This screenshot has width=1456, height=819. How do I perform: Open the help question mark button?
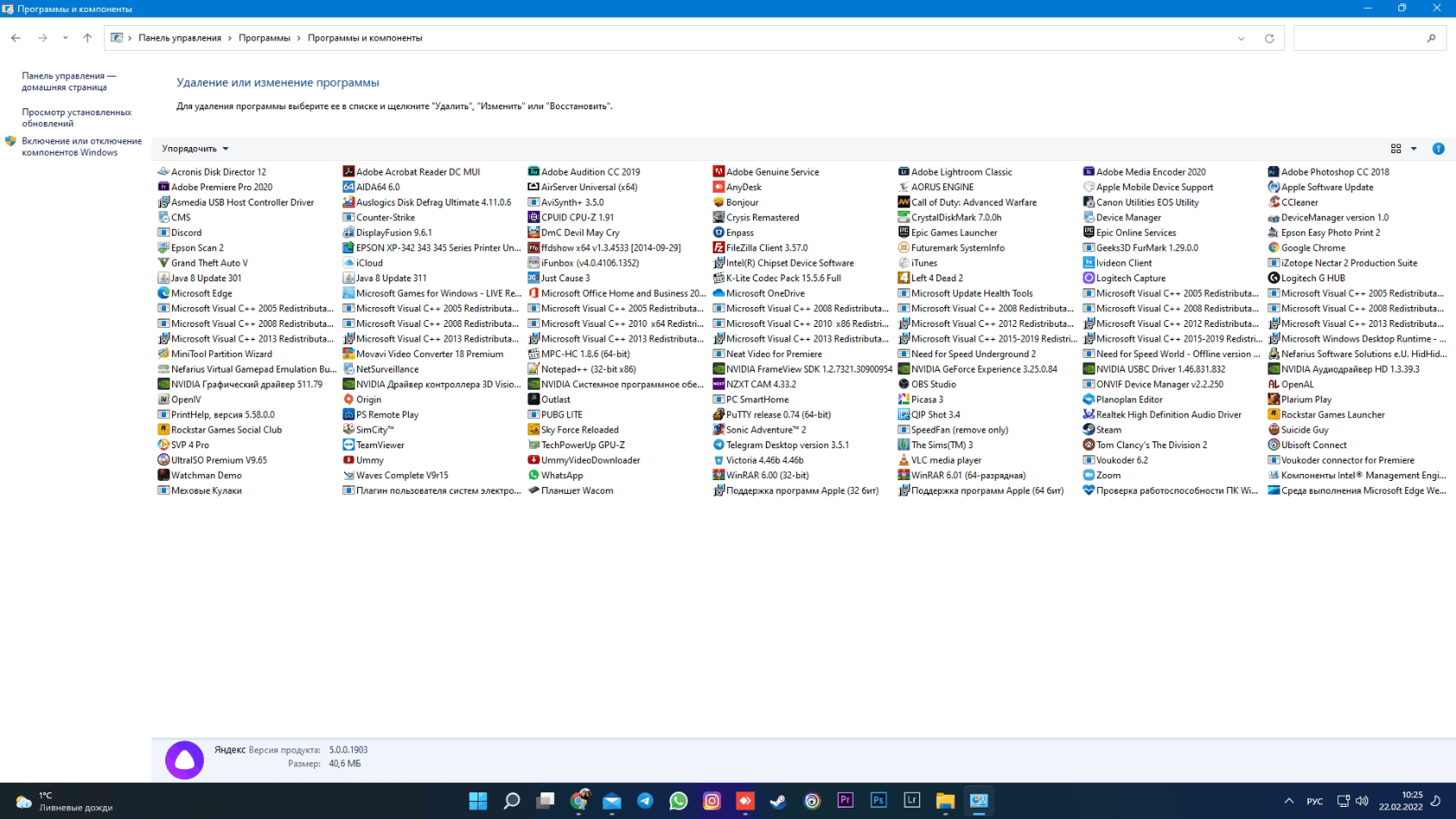1438,149
